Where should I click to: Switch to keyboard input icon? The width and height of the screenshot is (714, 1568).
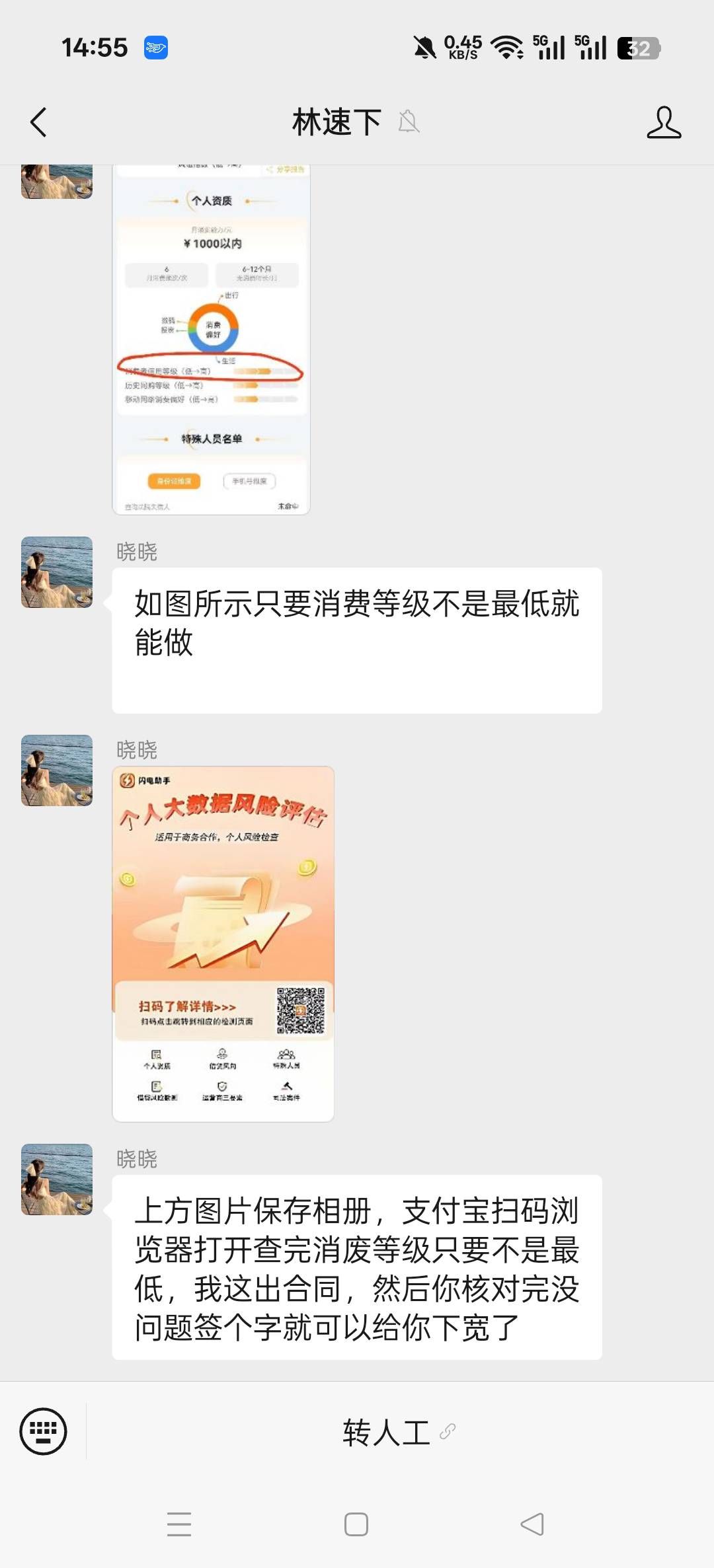click(x=43, y=1431)
